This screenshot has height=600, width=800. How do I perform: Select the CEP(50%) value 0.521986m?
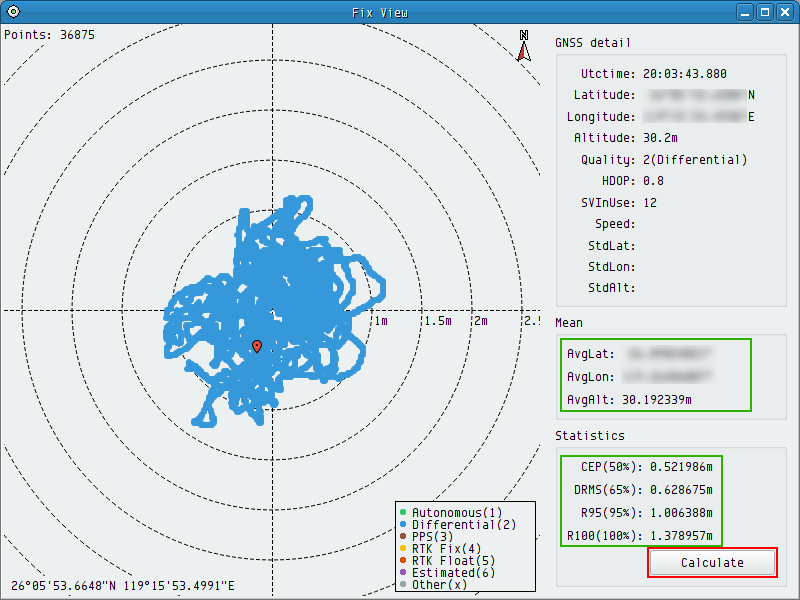pyautogui.click(x=681, y=467)
